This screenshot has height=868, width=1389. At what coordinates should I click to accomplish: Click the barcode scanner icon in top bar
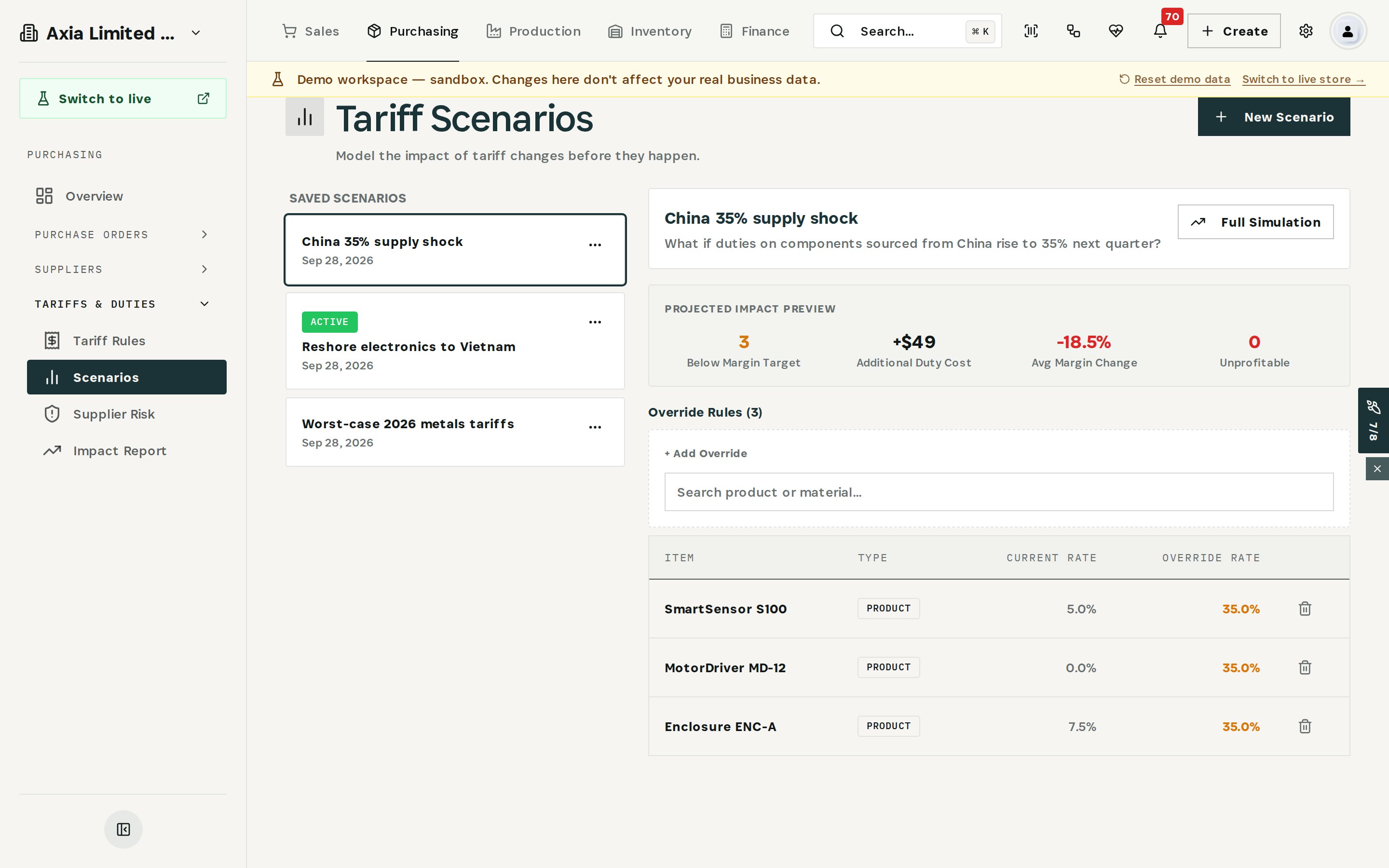point(1031,31)
